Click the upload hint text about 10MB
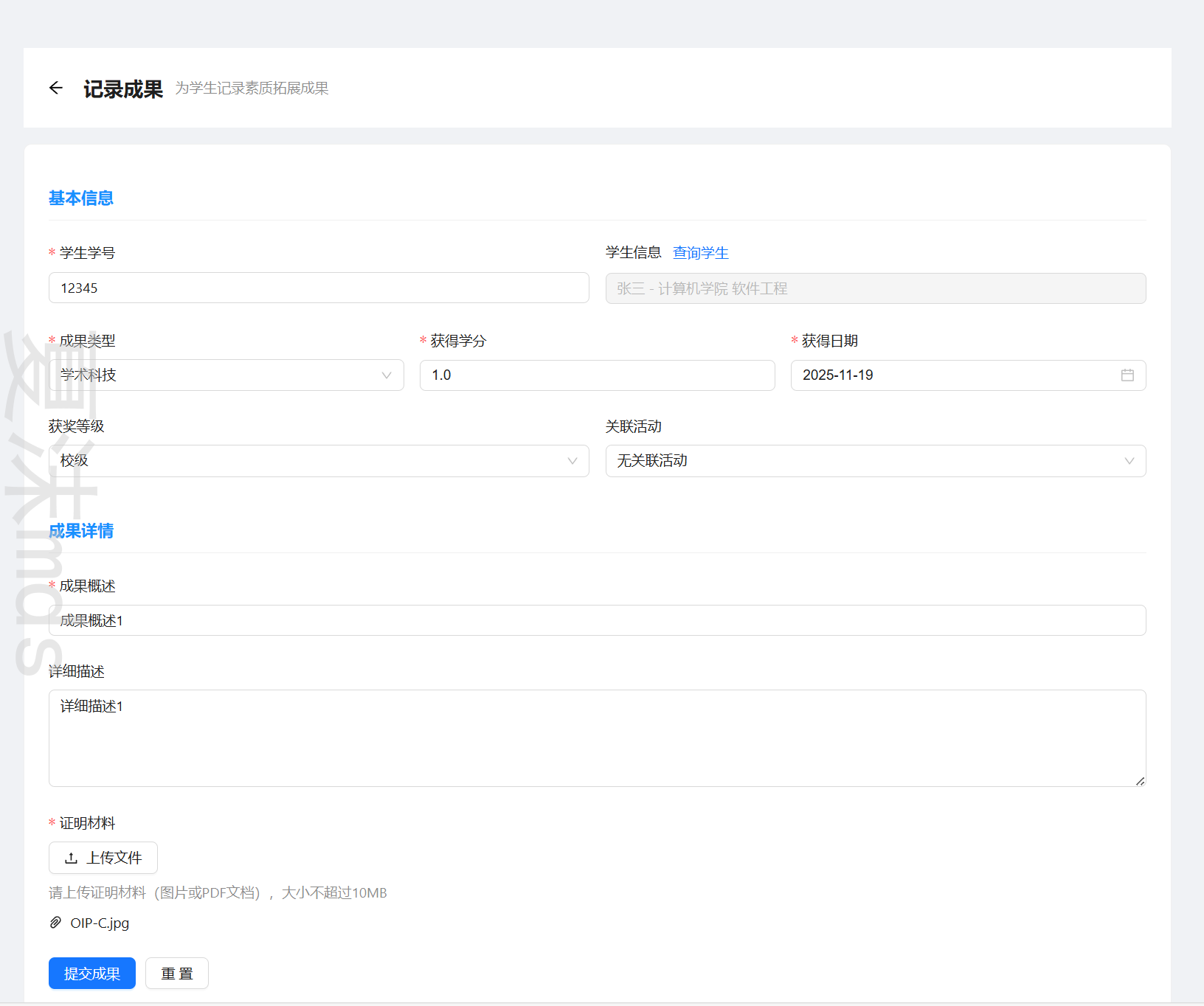The width and height of the screenshot is (1204, 1006). click(218, 893)
